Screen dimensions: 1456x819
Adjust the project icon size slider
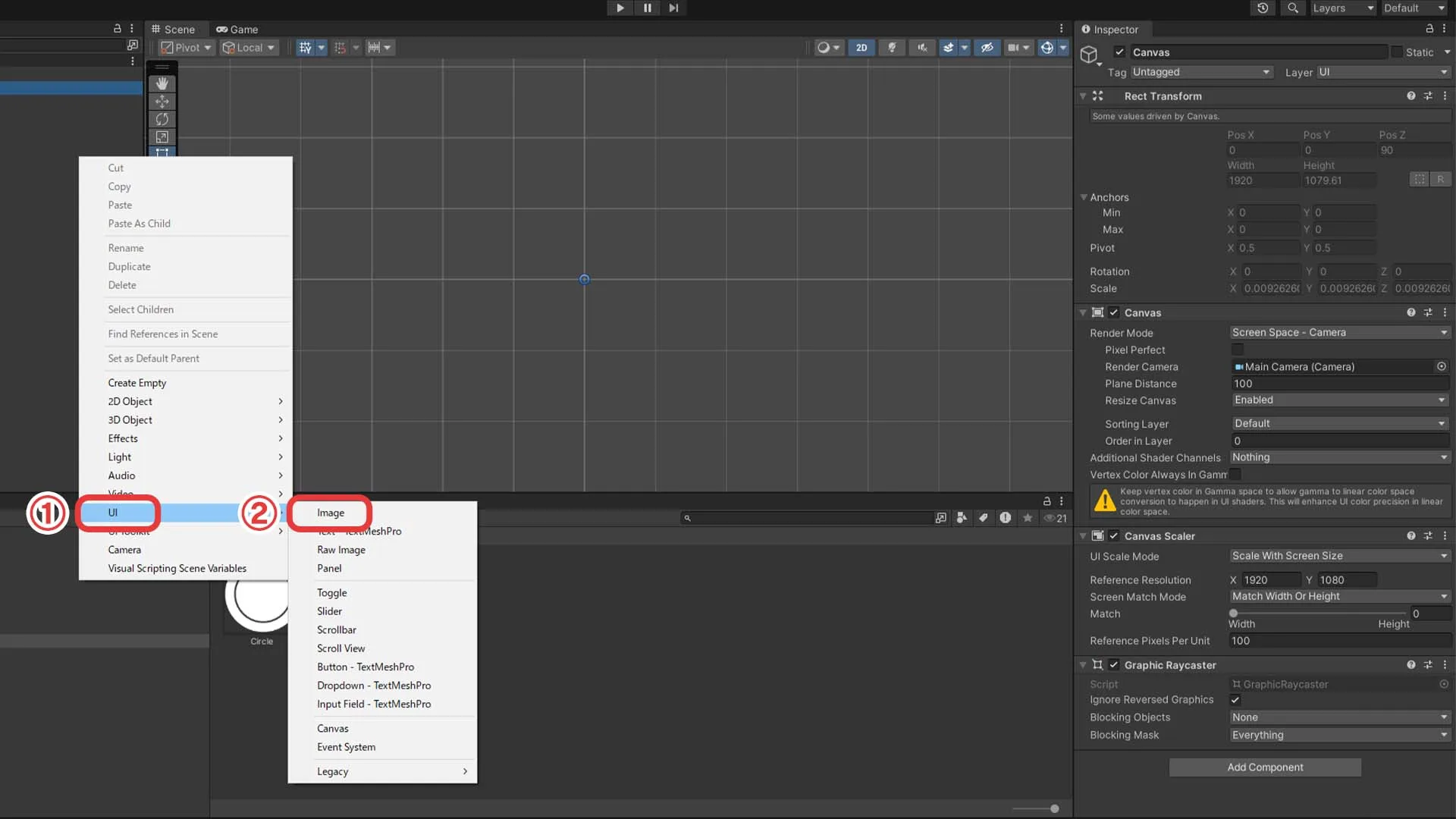pos(1035,808)
